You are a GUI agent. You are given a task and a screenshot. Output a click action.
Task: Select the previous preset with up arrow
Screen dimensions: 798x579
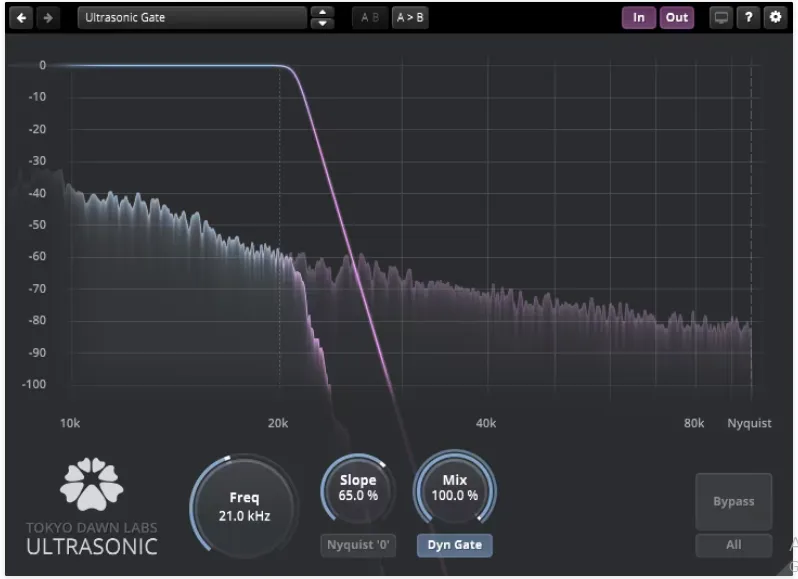point(322,12)
